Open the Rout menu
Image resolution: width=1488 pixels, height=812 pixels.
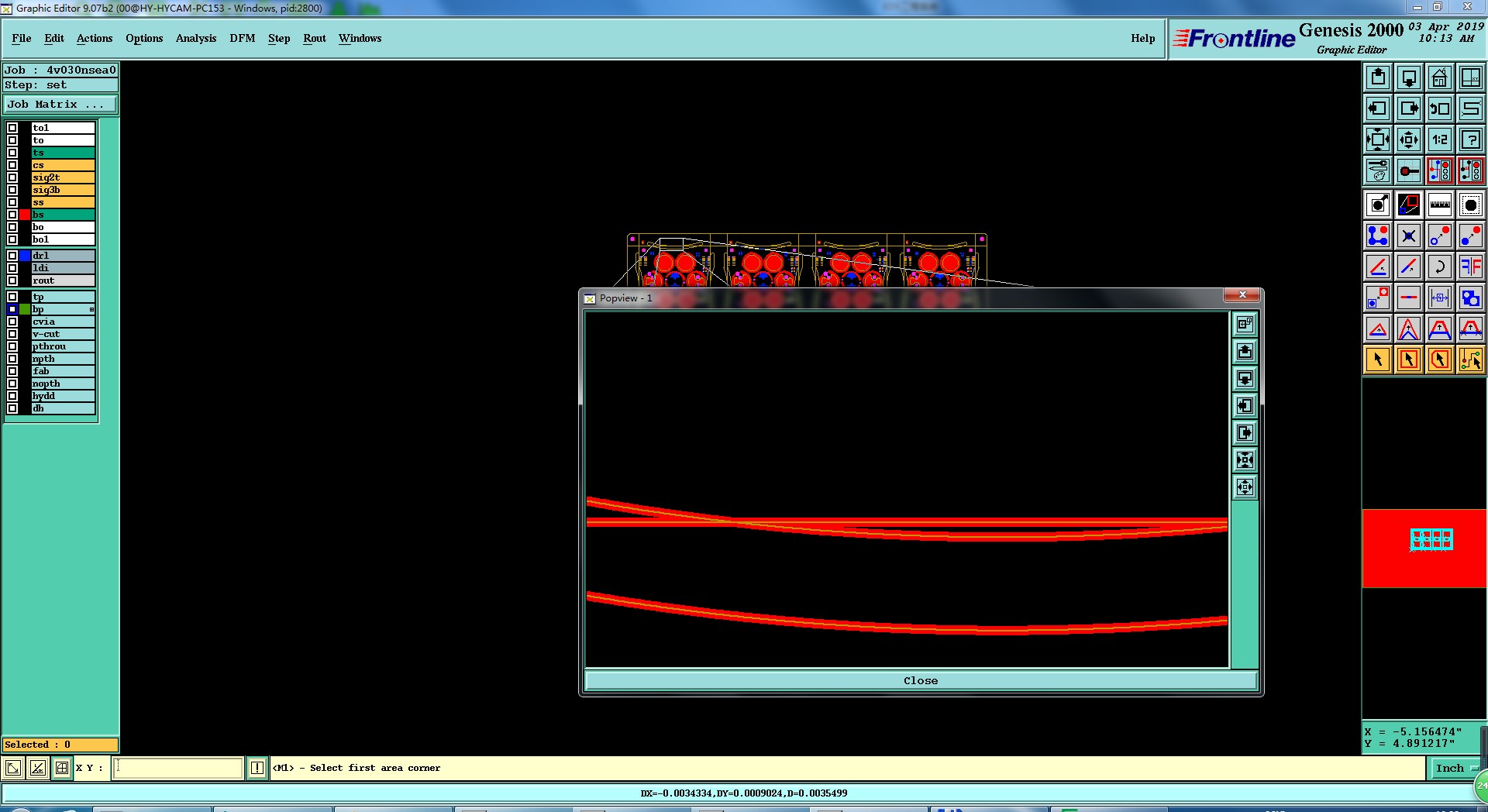tap(315, 38)
